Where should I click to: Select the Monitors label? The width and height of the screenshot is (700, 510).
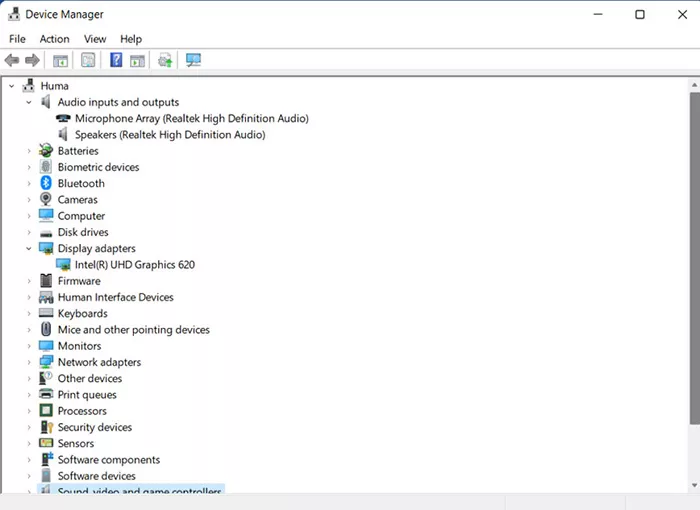(79, 346)
